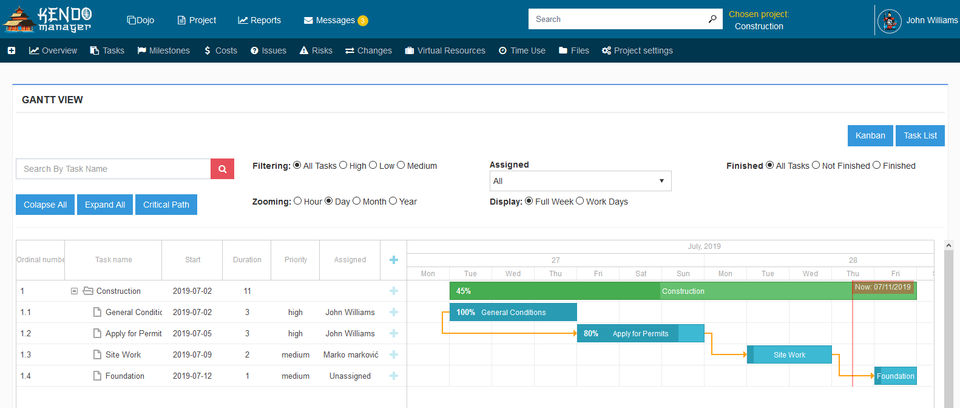Open the Risks warning triangle item

(316, 51)
